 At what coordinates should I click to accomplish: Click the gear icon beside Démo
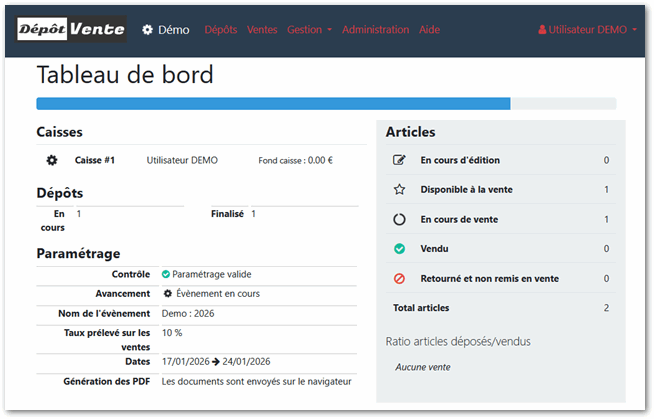147,30
